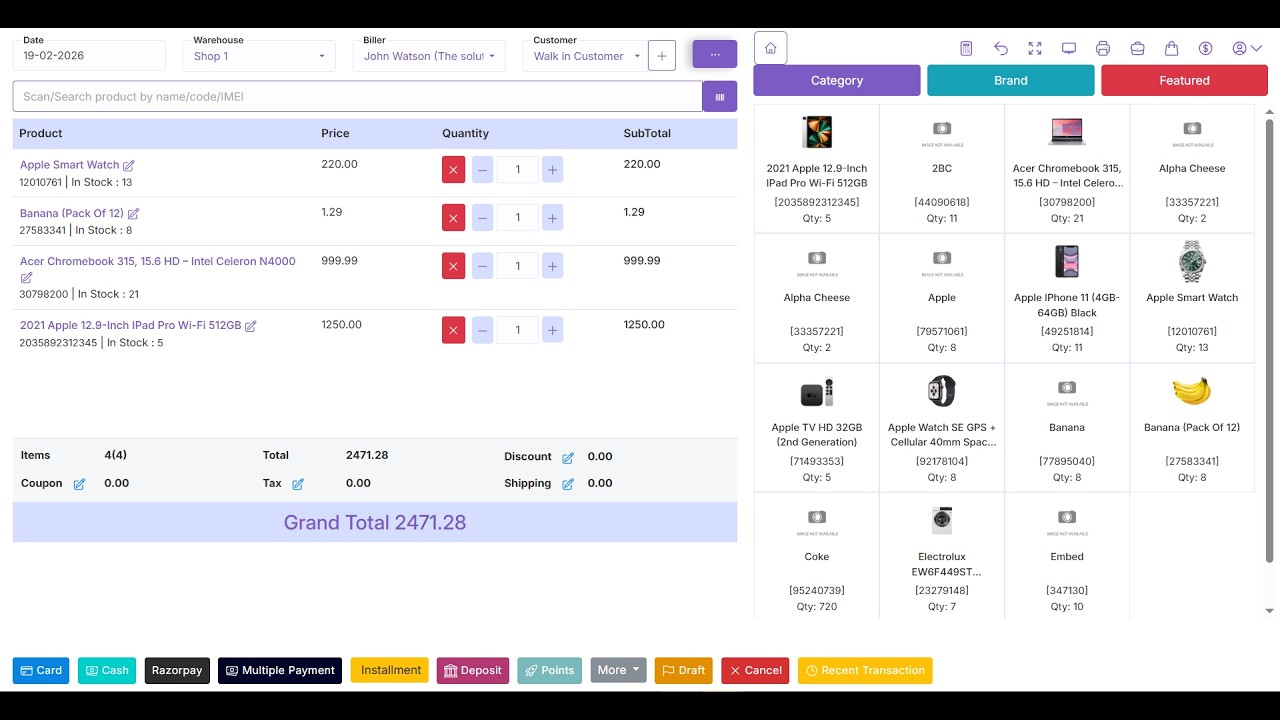Open the briefcase register icon
The width and height of the screenshot is (1280, 720).
[1137, 48]
